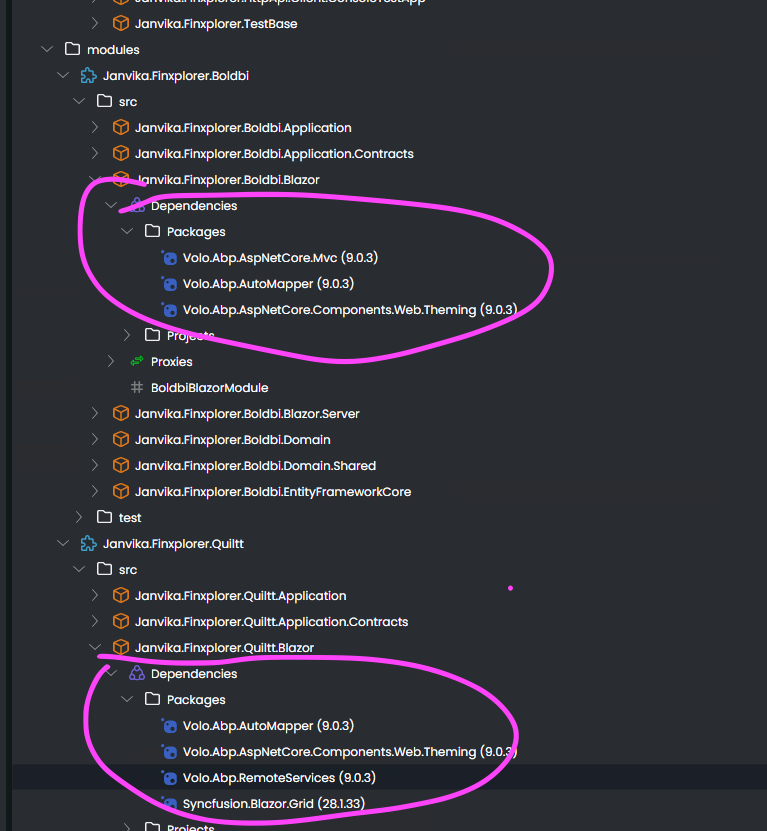The image size is (767, 831).
Task: Click the Proxies green arrows icon
Action: (137, 361)
